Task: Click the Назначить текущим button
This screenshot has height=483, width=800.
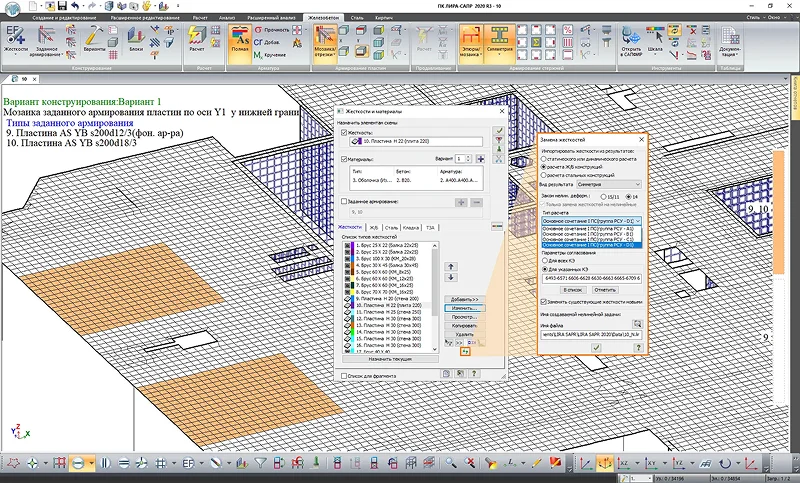Action: pos(390,359)
